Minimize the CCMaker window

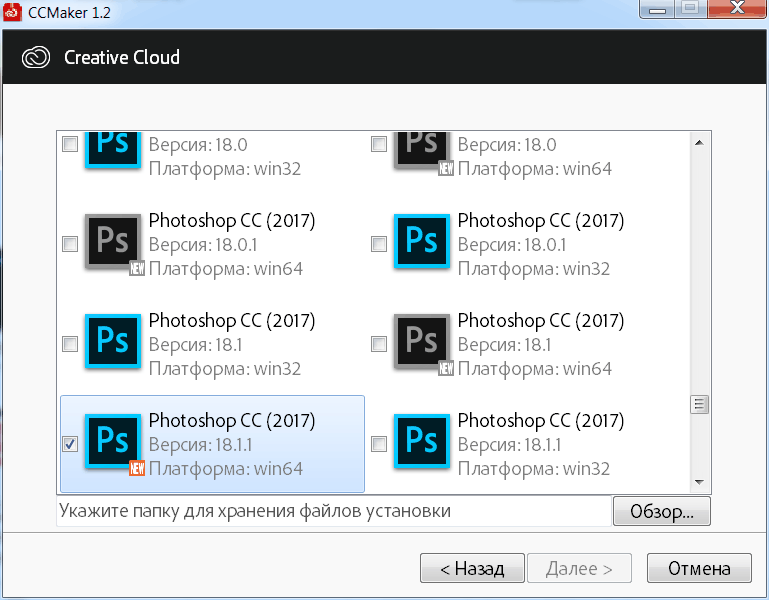(657, 9)
